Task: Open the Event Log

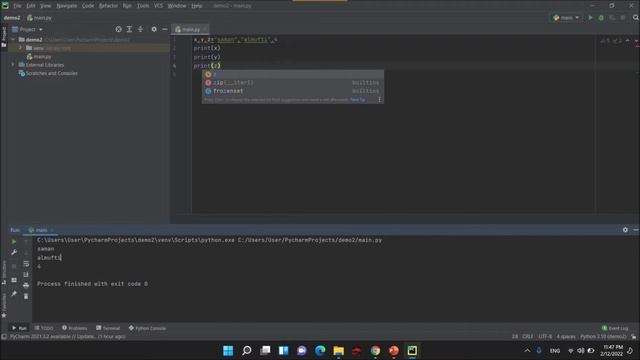Action: point(615,328)
